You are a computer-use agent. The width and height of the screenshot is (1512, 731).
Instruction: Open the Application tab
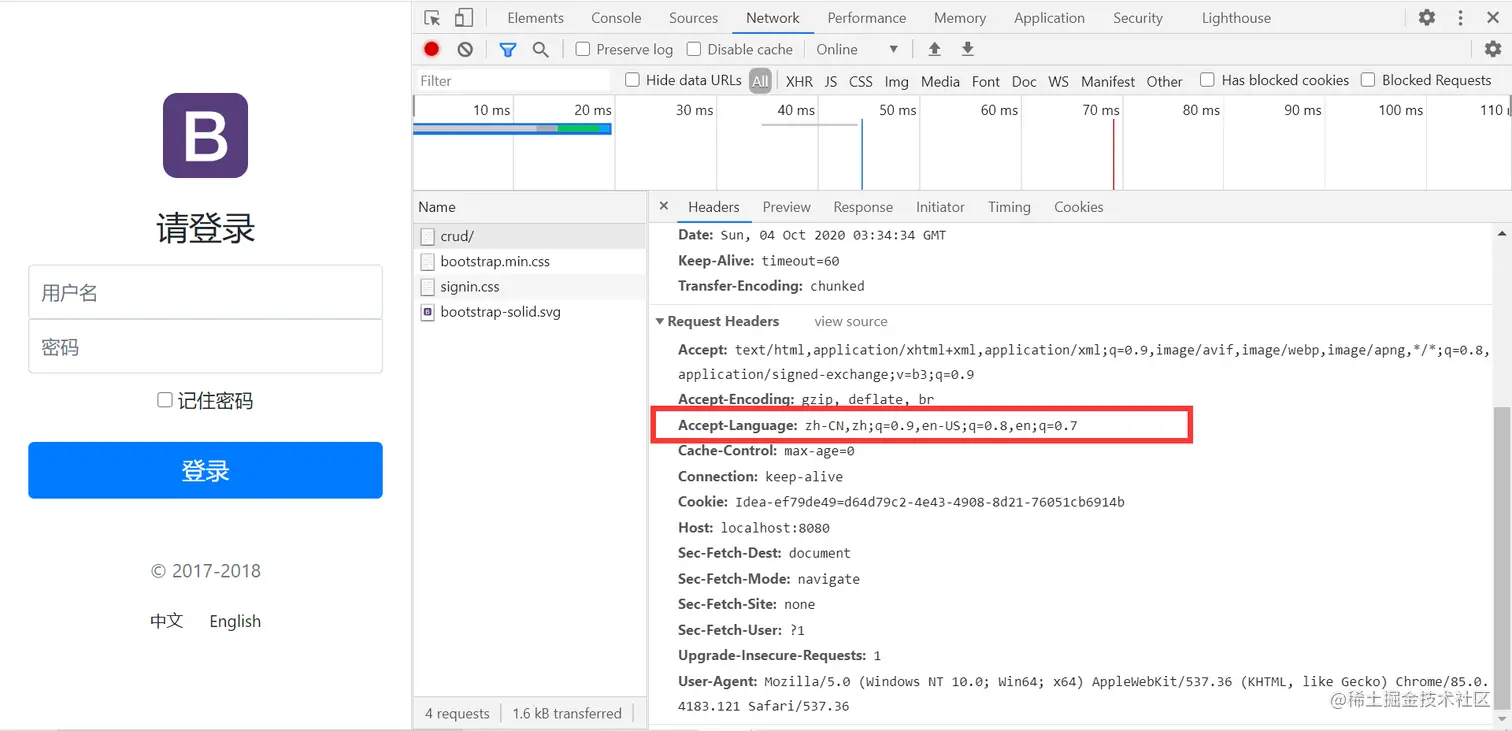click(x=1049, y=18)
